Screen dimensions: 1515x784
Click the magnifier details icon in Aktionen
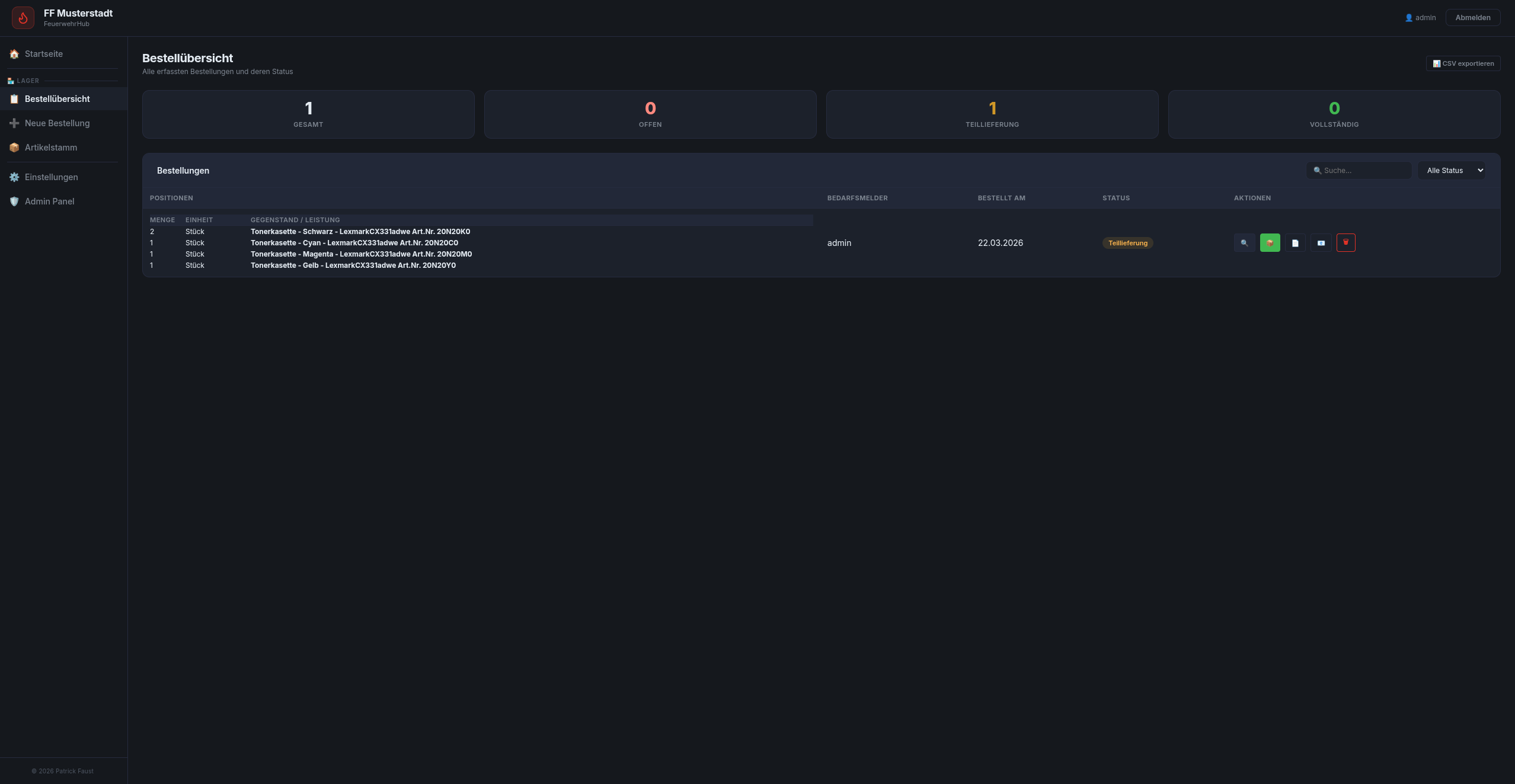[x=1244, y=243]
